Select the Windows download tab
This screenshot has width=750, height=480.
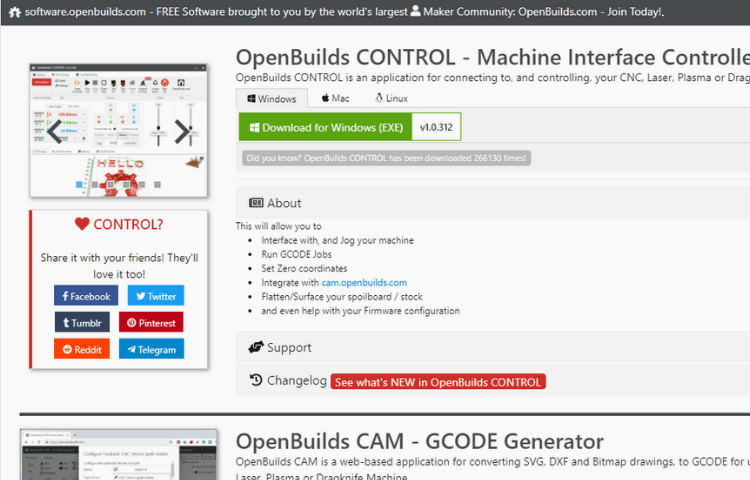[x=272, y=98]
